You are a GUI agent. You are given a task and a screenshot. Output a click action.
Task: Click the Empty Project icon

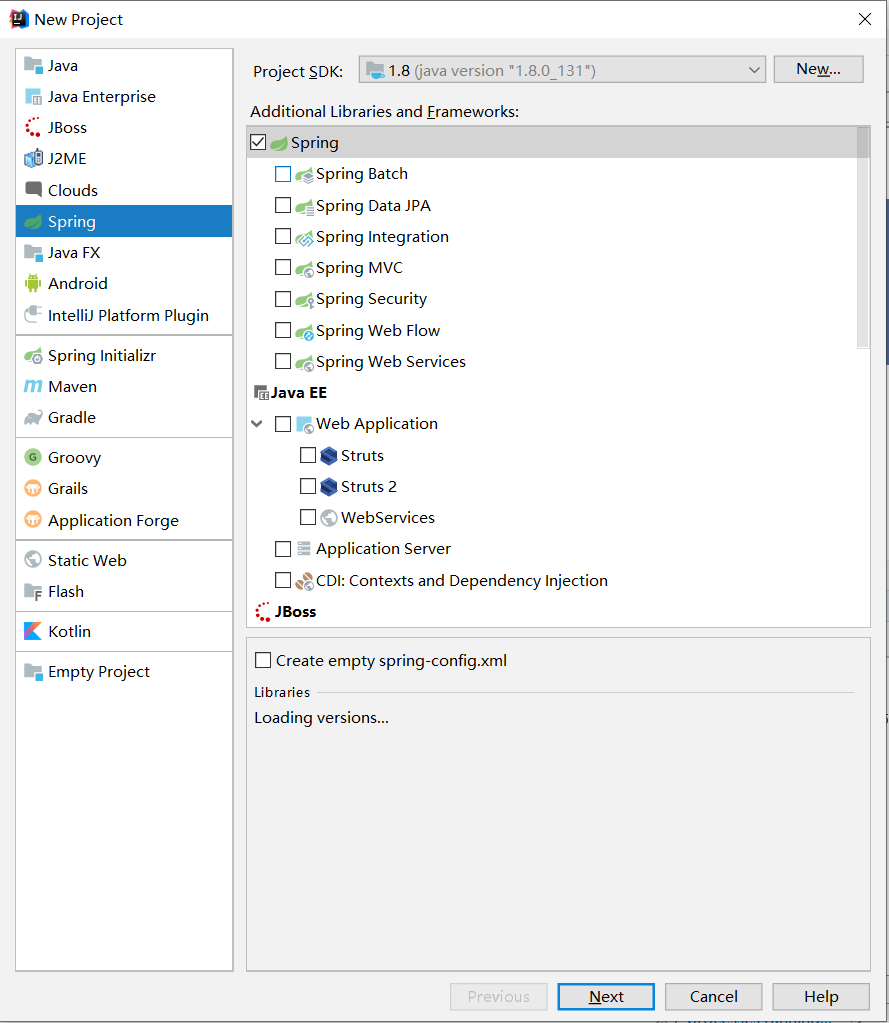click(x=33, y=671)
